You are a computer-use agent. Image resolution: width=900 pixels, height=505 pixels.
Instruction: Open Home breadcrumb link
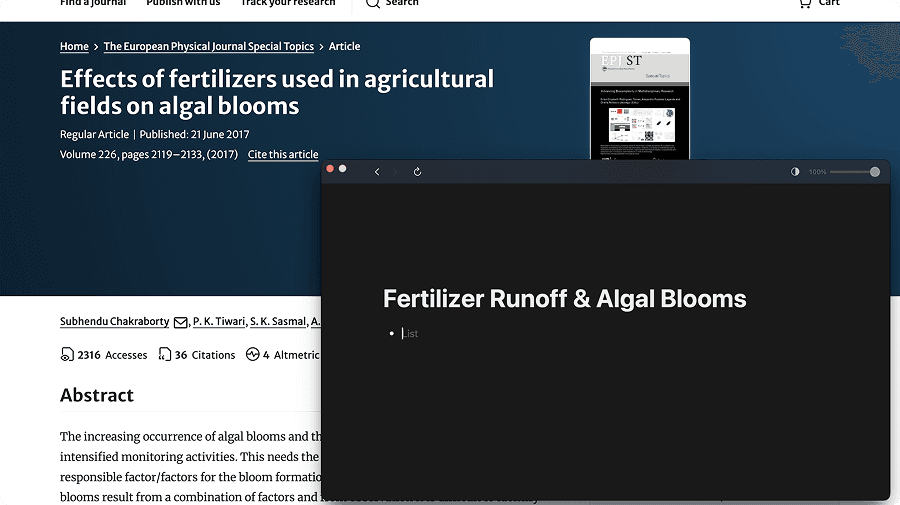tap(74, 46)
